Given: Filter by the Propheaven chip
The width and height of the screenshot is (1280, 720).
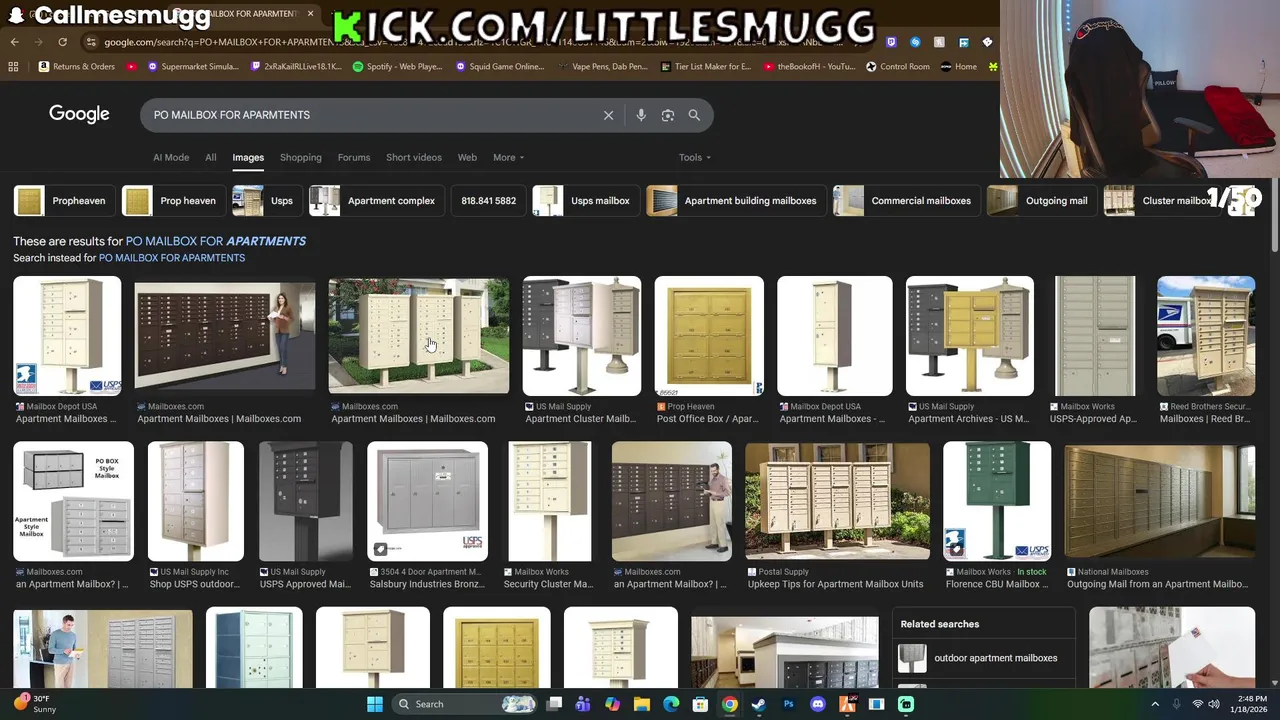Looking at the screenshot, I should (64, 201).
